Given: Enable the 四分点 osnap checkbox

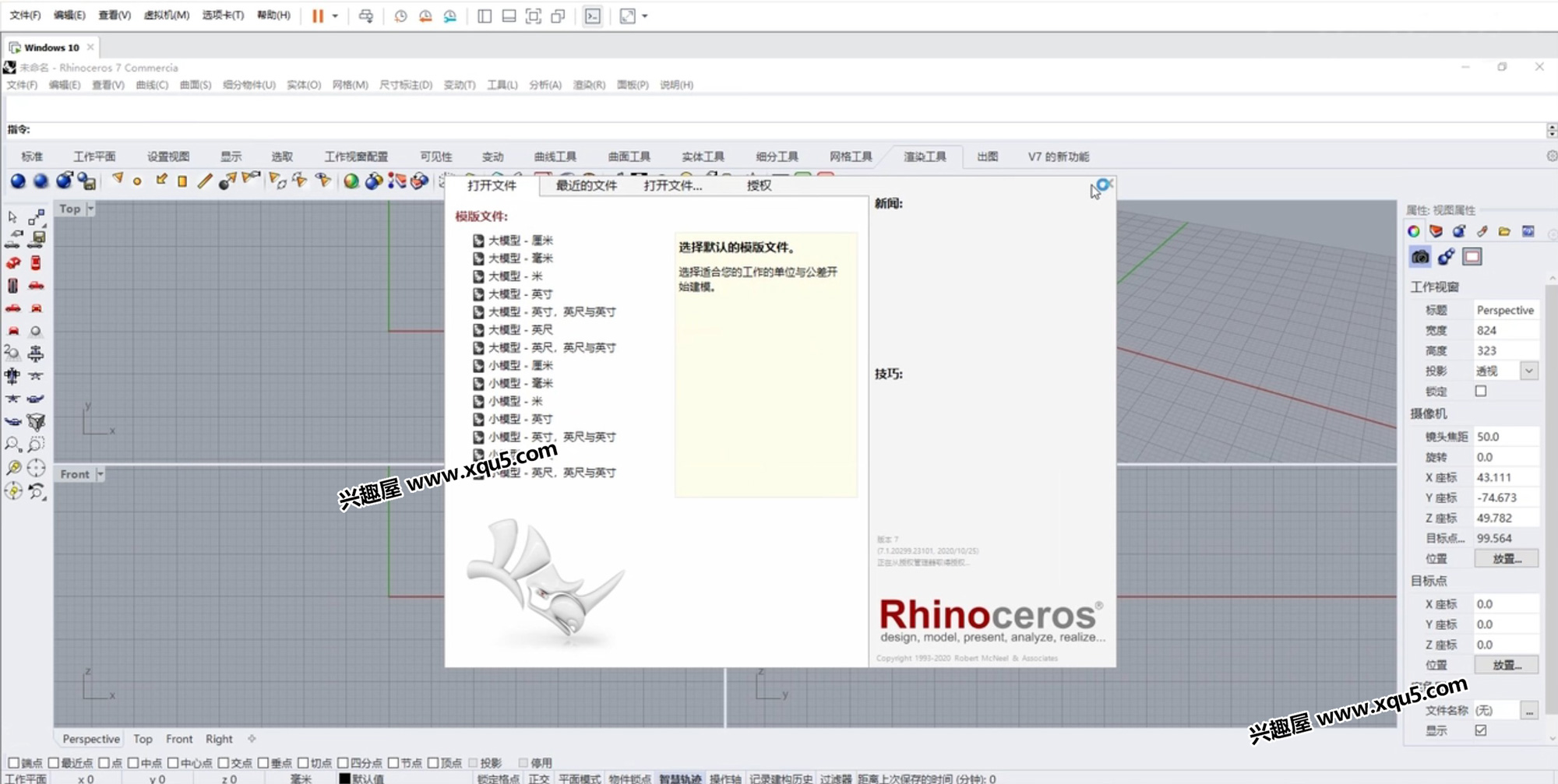Looking at the screenshot, I should click(x=343, y=763).
